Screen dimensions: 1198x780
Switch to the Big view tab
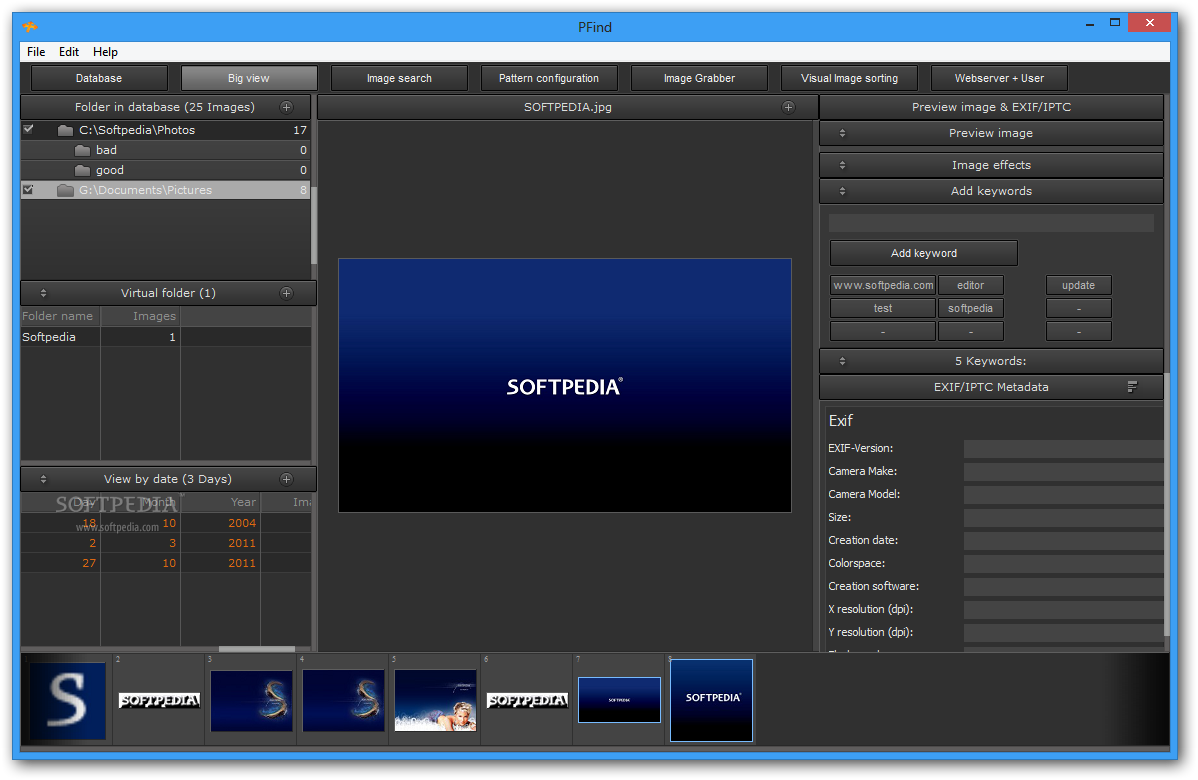tap(248, 78)
